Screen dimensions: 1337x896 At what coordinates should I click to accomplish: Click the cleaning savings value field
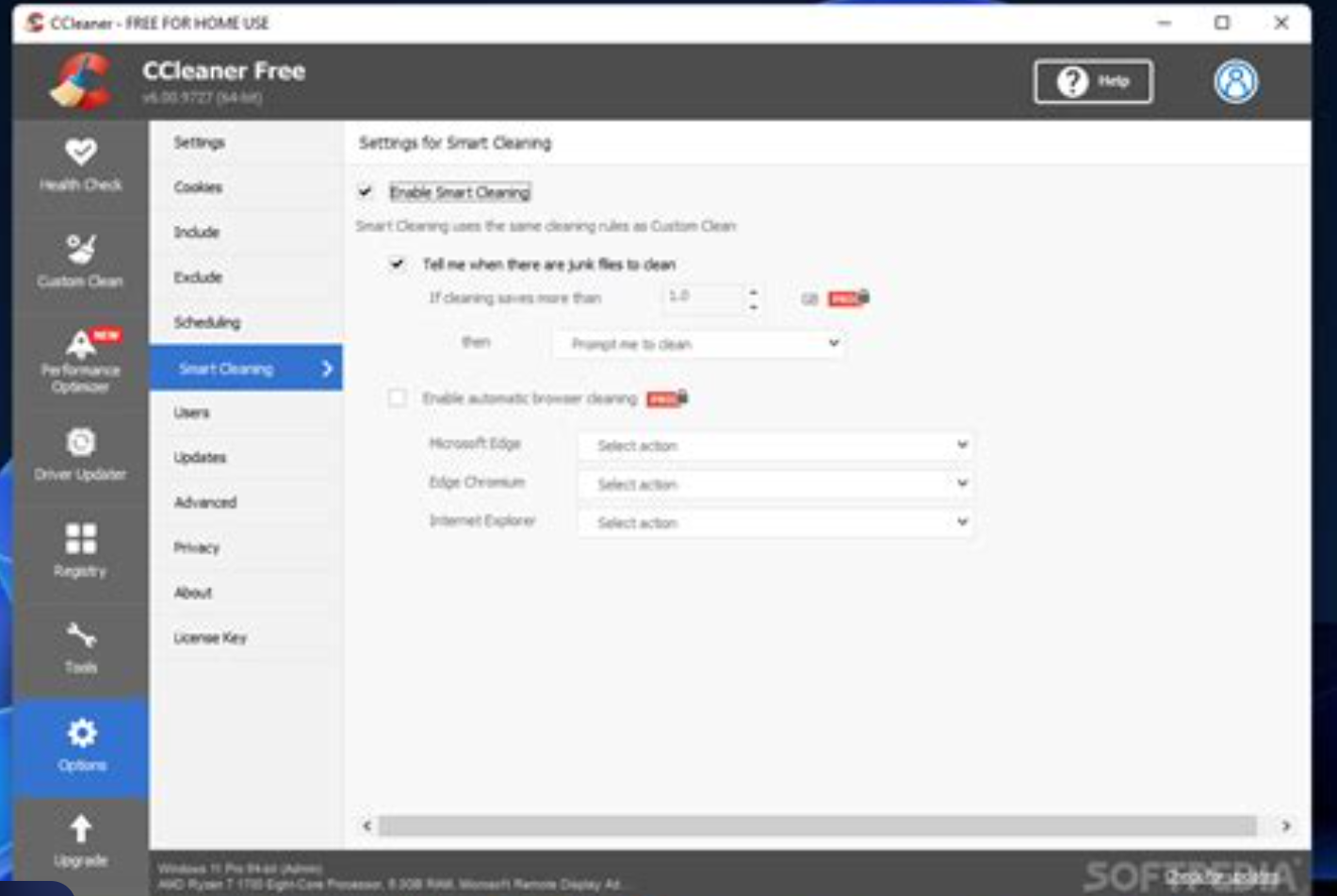click(x=703, y=298)
